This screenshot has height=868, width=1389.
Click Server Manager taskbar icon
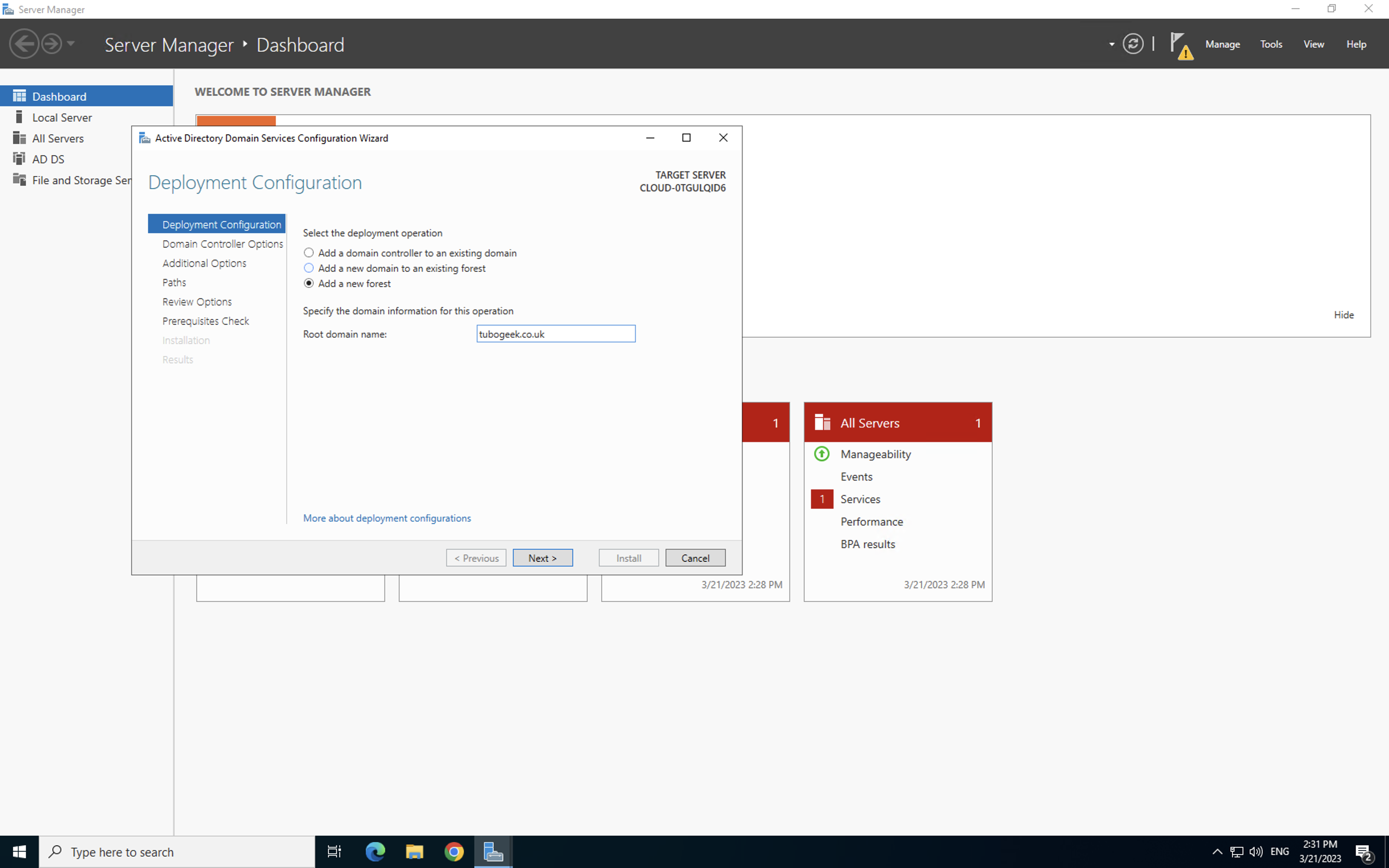(493, 852)
